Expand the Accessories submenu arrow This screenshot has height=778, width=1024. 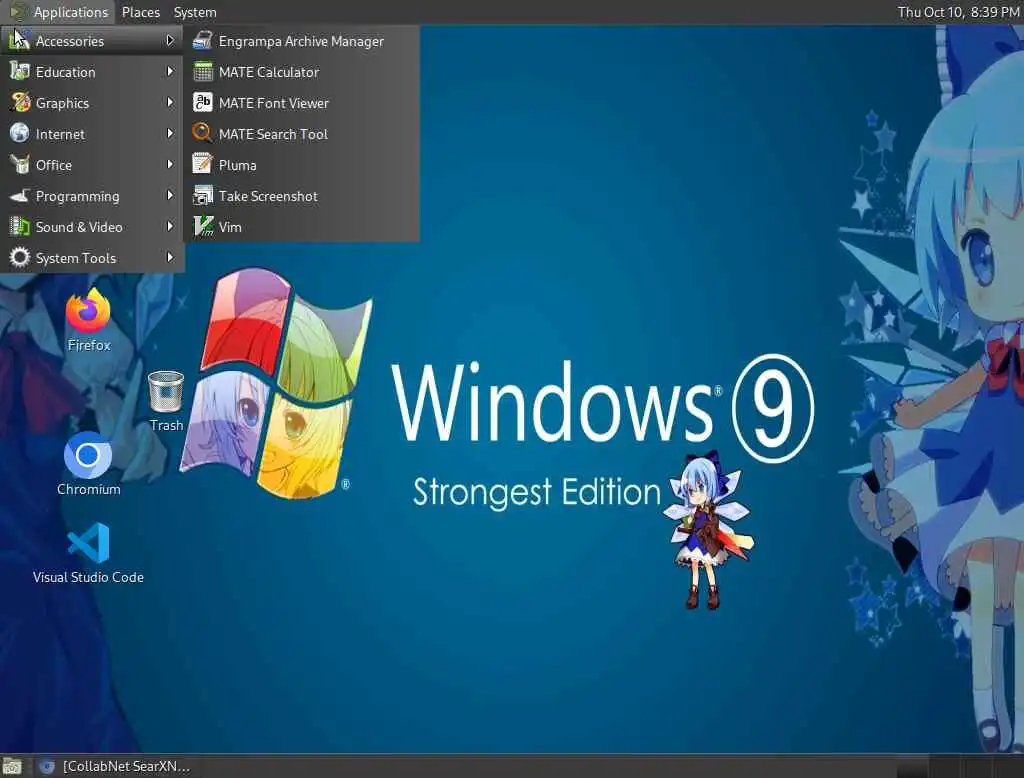170,41
